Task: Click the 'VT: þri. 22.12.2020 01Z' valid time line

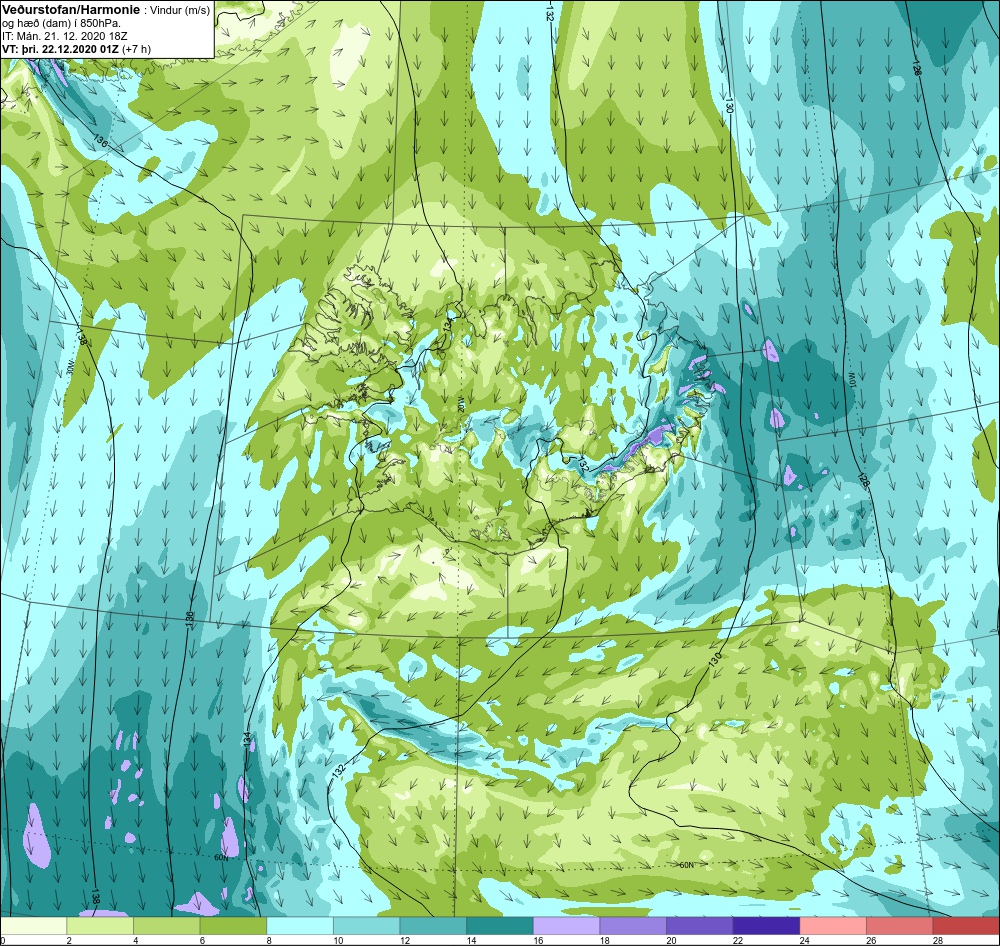Action: coord(60,49)
